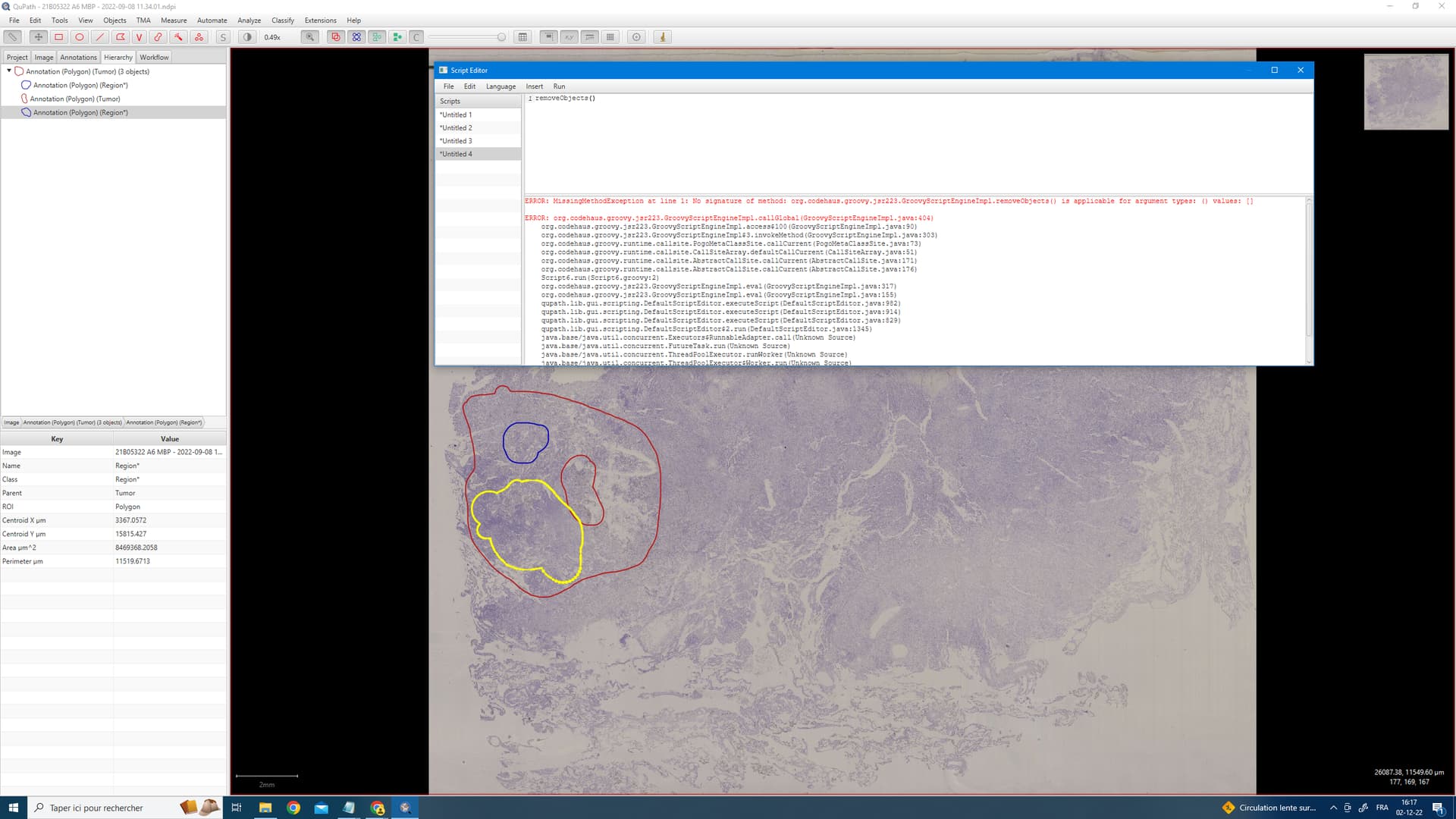
Task: Toggle annotation visibility with the red toolbar toggle
Action: (x=336, y=36)
